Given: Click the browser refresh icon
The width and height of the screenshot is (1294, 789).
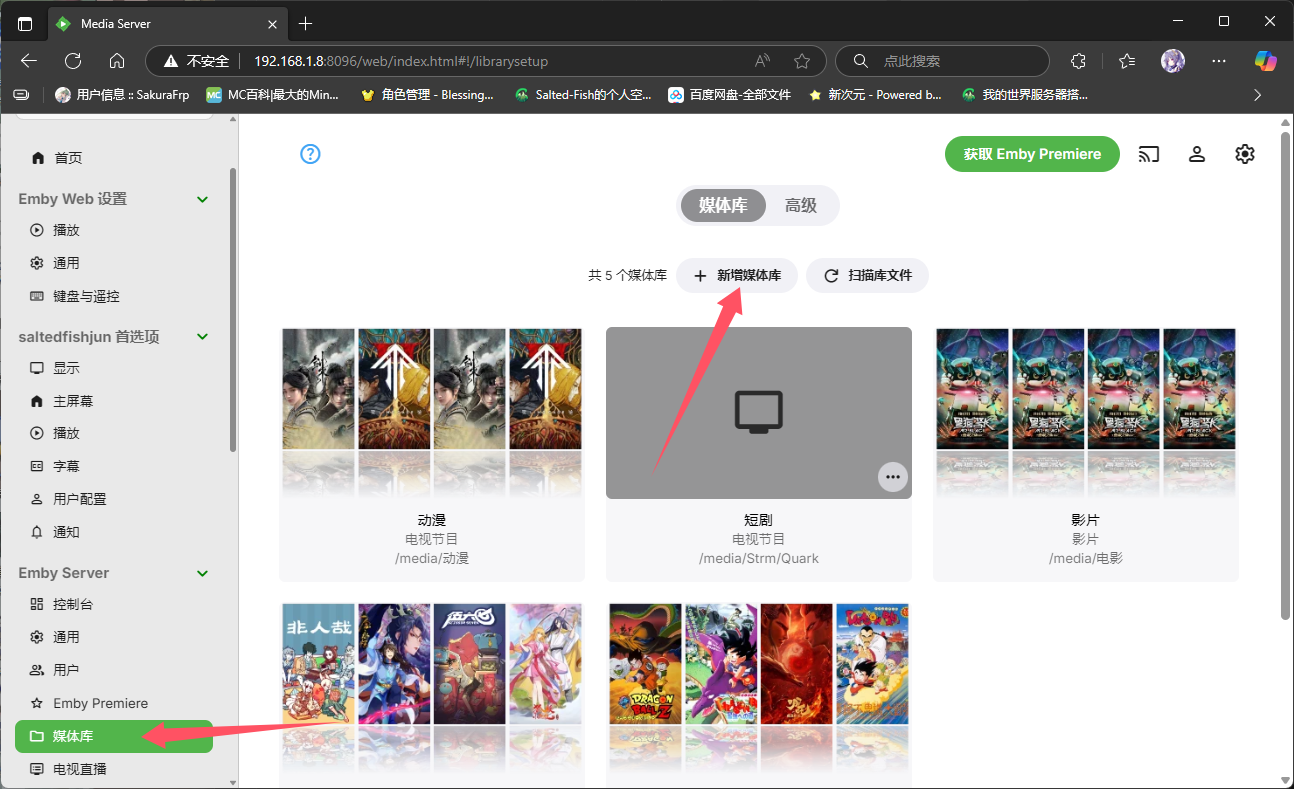Looking at the screenshot, I should click(73, 61).
